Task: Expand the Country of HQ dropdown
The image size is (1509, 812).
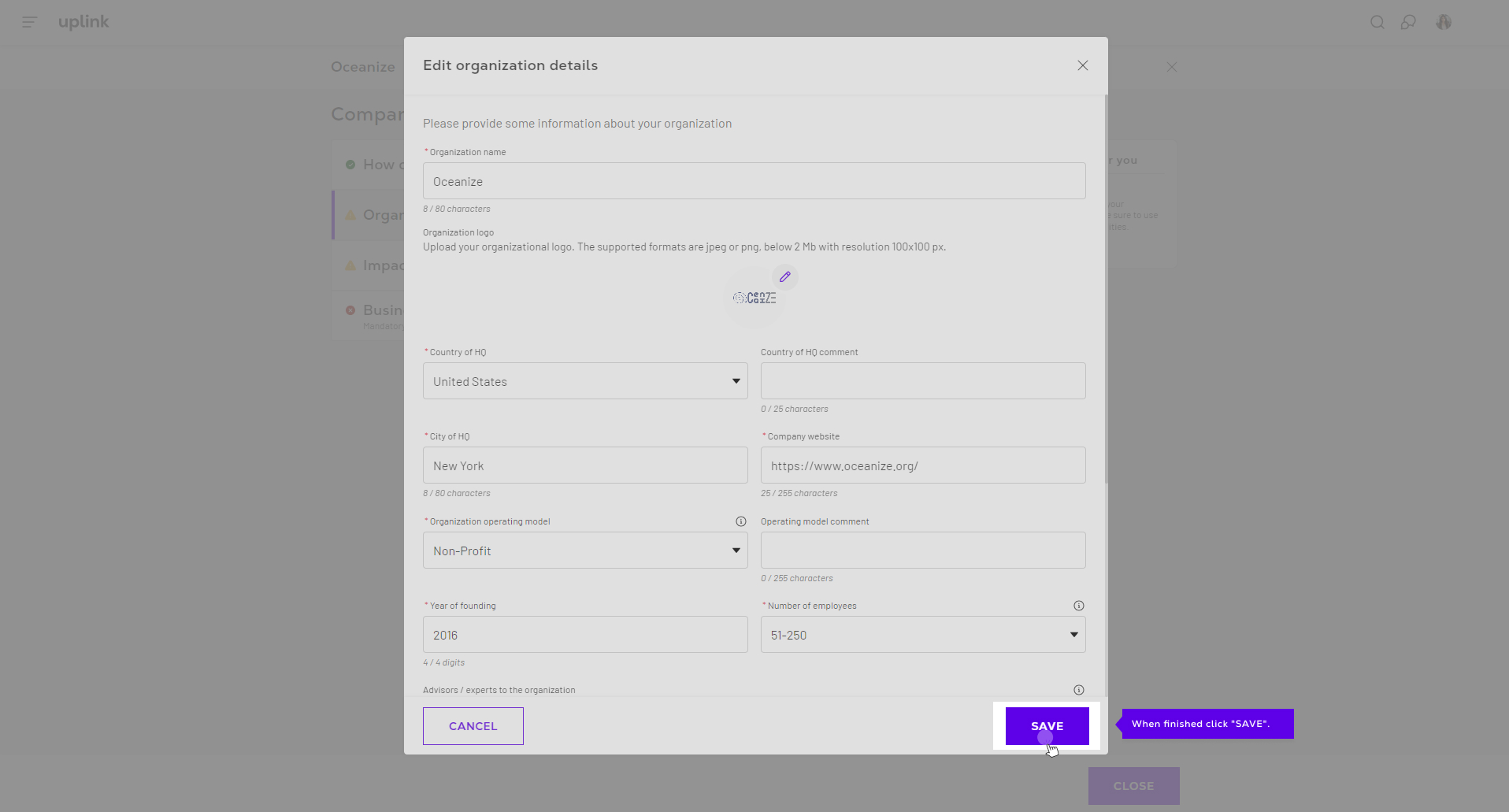Action: (585, 381)
